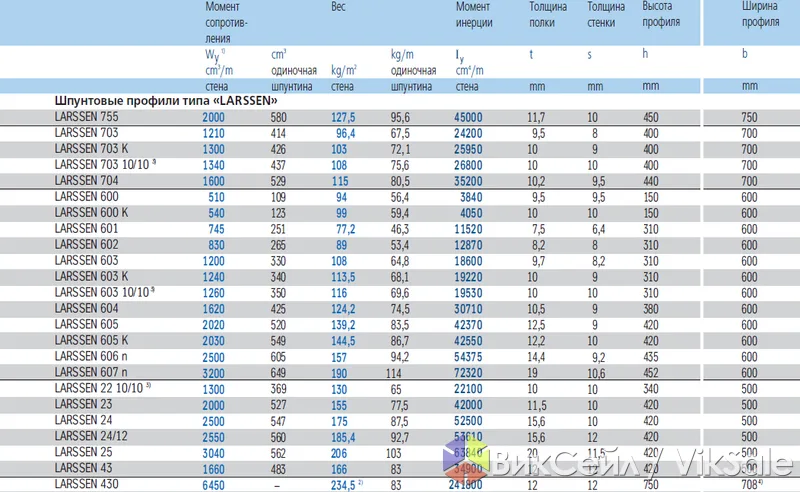This screenshot has height=492, width=800.
Task: Click height value 450 in LARSSEN 755 row
Action: pyautogui.click(x=651, y=117)
